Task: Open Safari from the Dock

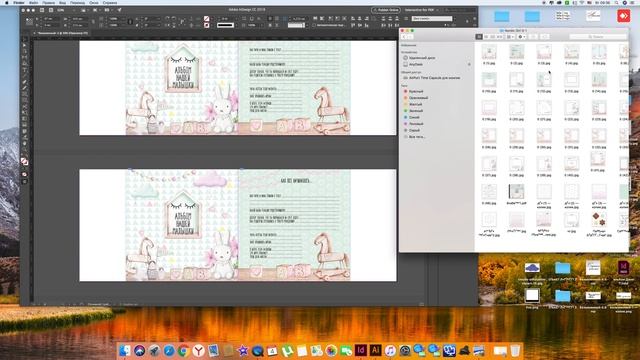Action: [x=169, y=350]
